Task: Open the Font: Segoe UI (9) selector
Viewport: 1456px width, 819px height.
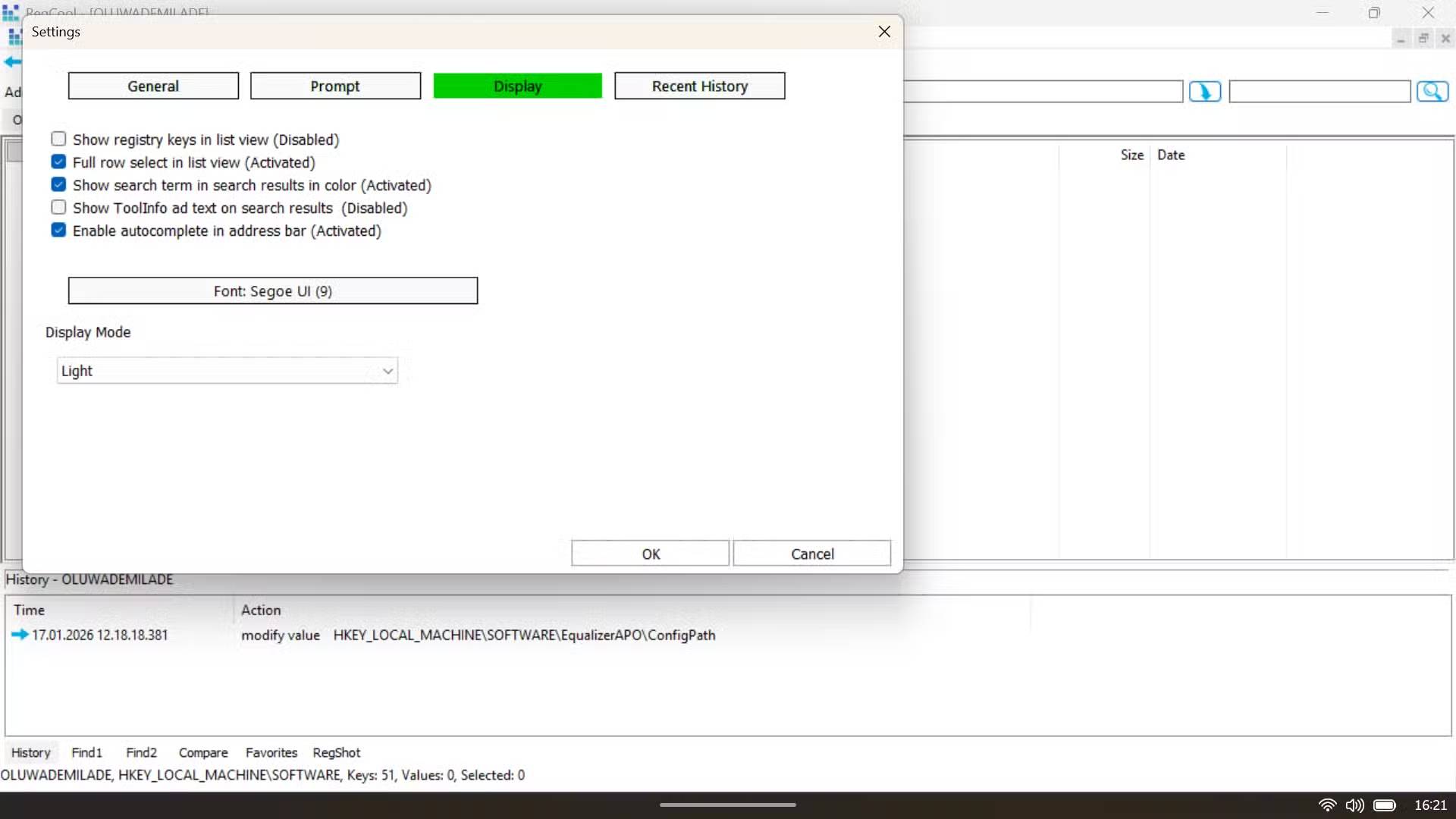Action: [x=273, y=291]
